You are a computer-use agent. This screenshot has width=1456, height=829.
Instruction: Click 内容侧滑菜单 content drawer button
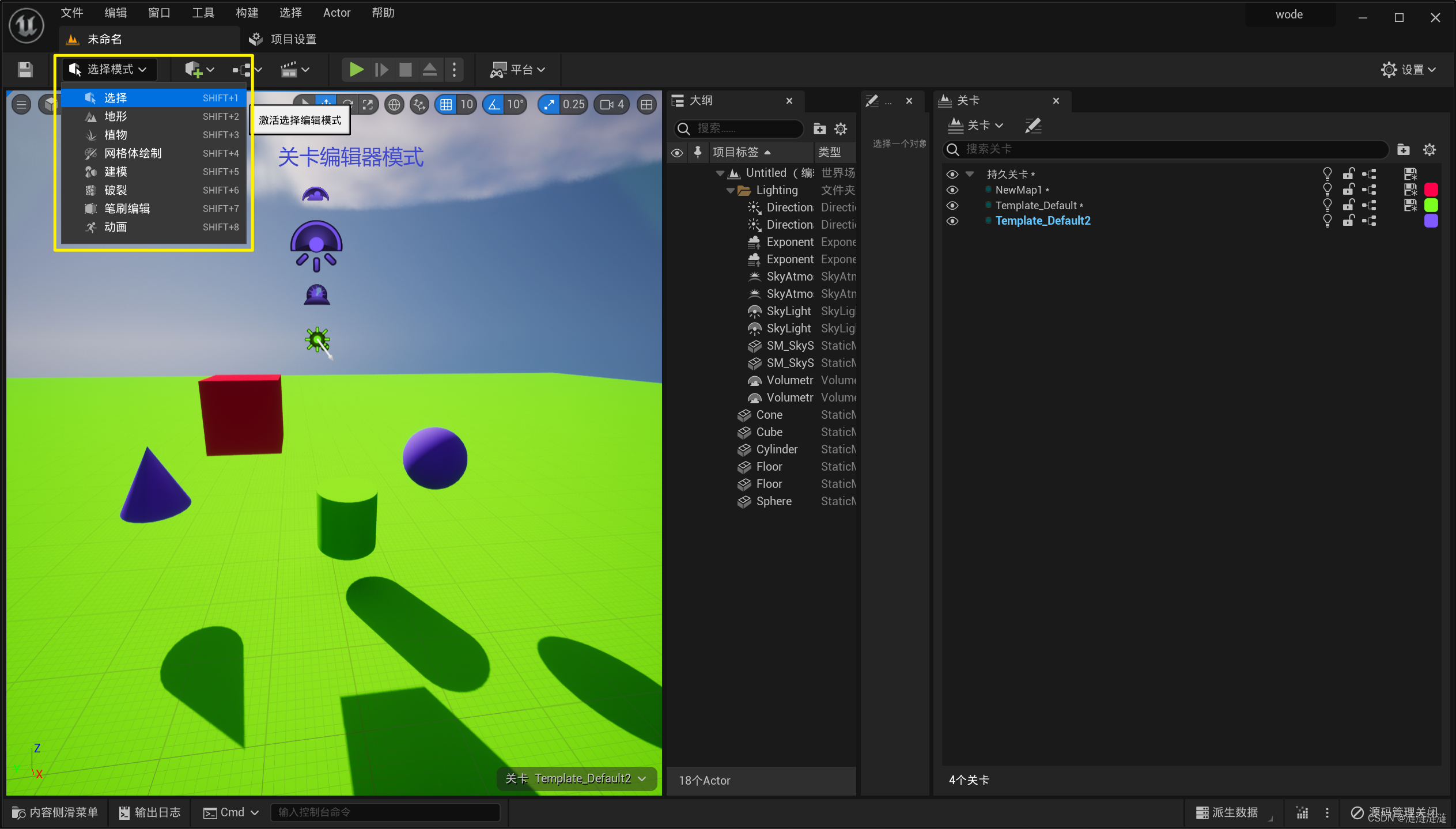(55, 812)
